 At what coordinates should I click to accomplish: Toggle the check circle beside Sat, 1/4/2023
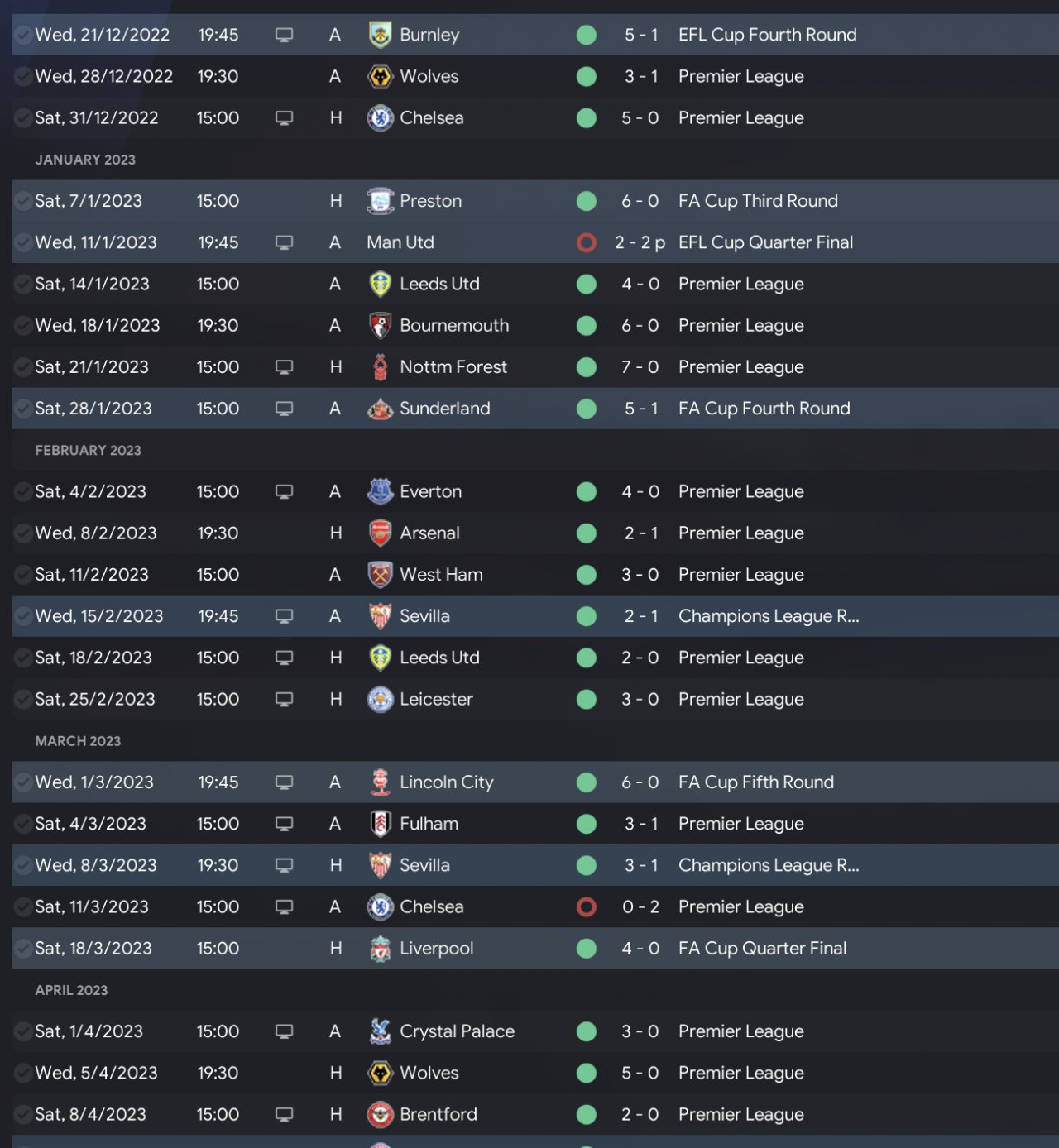23,1031
